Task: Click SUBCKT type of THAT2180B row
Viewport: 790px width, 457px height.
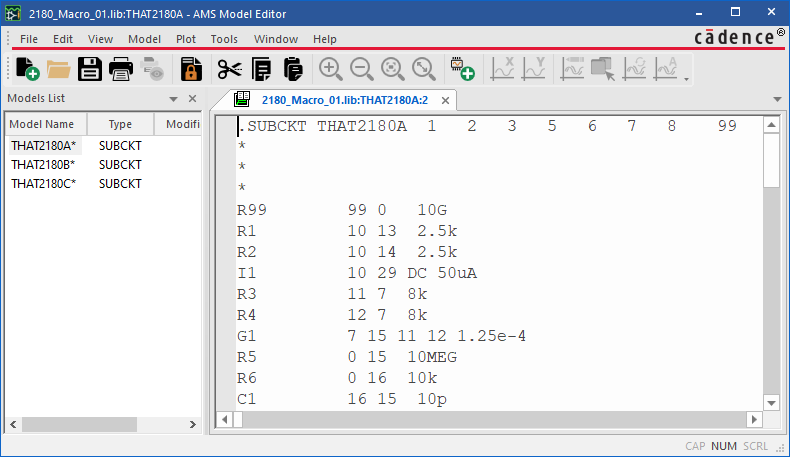Action: pos(120,165)
